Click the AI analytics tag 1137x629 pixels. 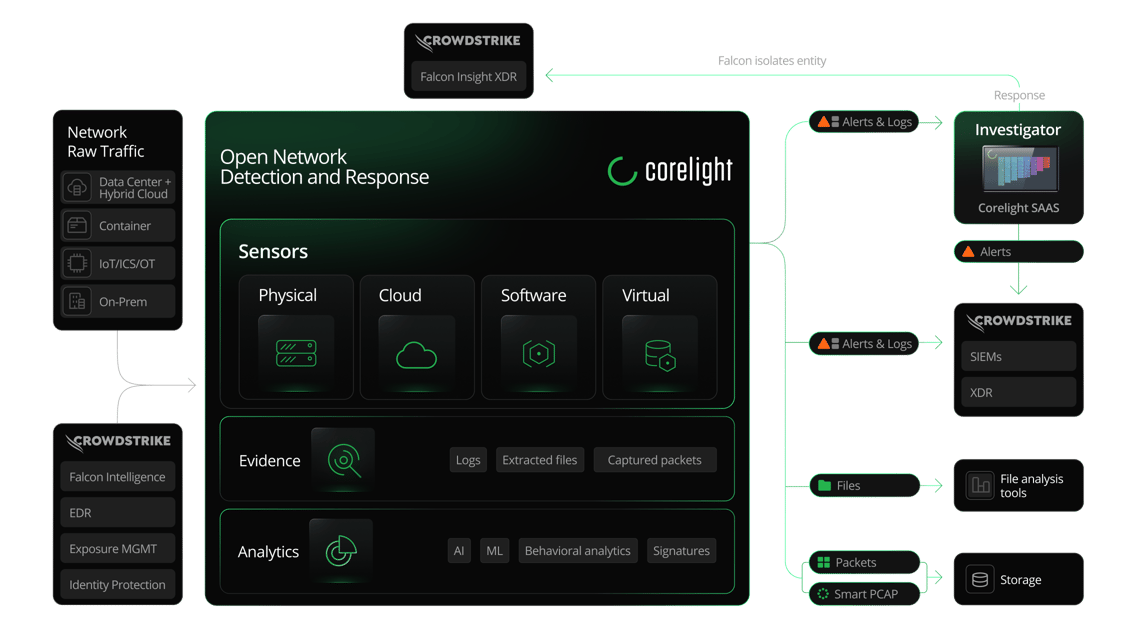coord(459,551)
